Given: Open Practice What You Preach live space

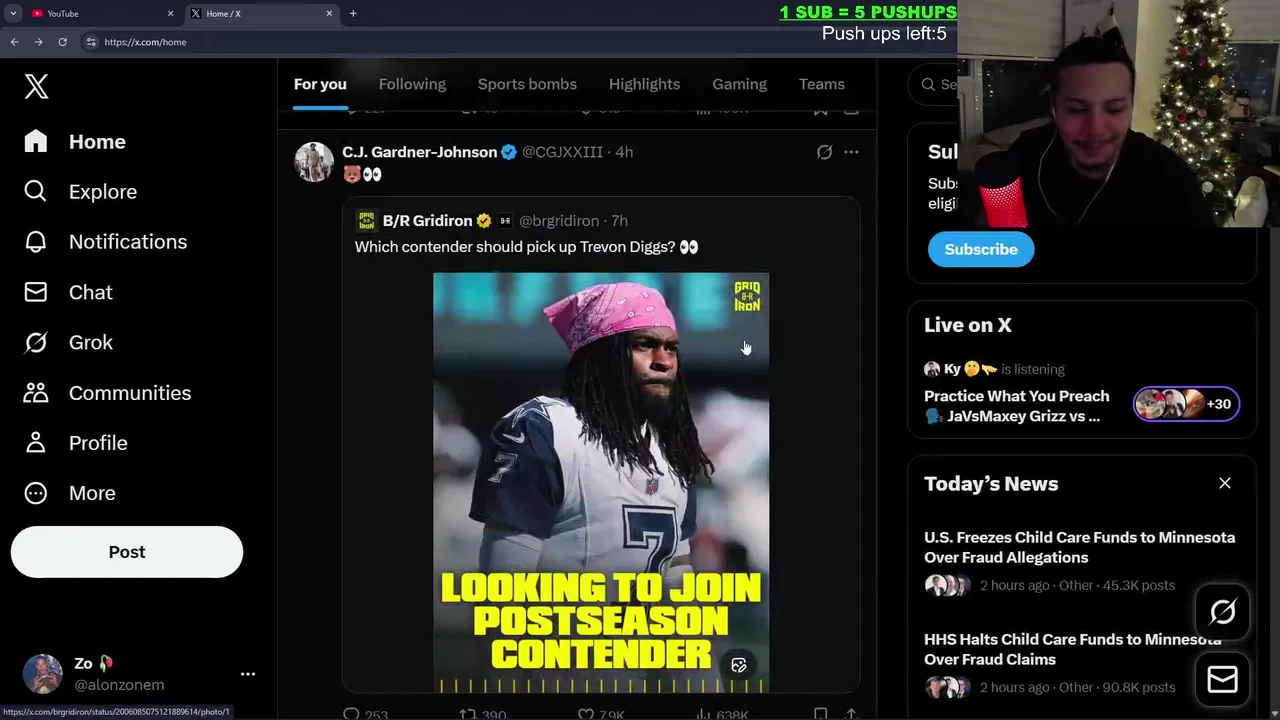Looking at the screenshot, I should pos(1017,406).
